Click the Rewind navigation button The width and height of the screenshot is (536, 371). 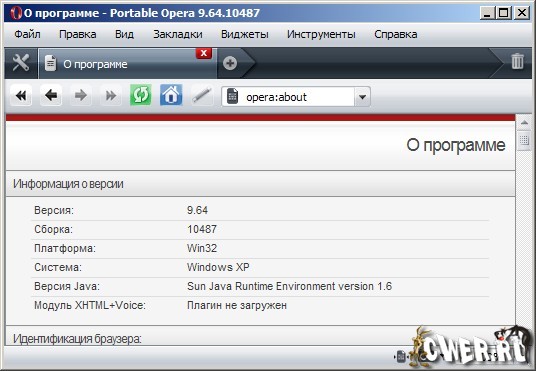[x=21, y=95]
